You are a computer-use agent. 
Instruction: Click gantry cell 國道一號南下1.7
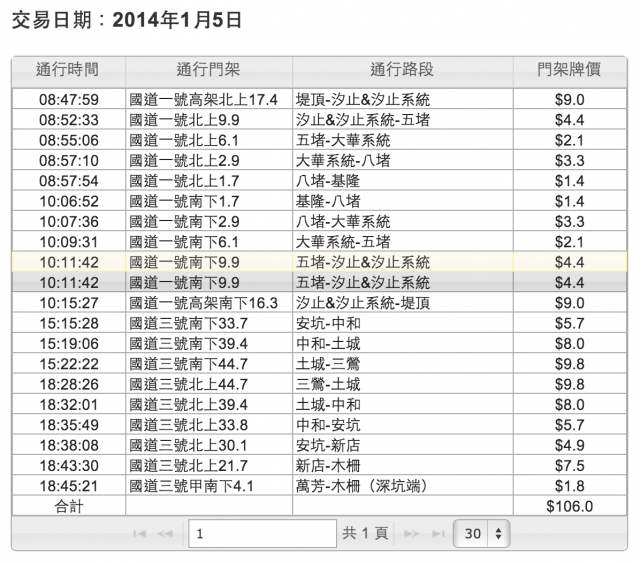pyautogui.click(x=209, y=201)
